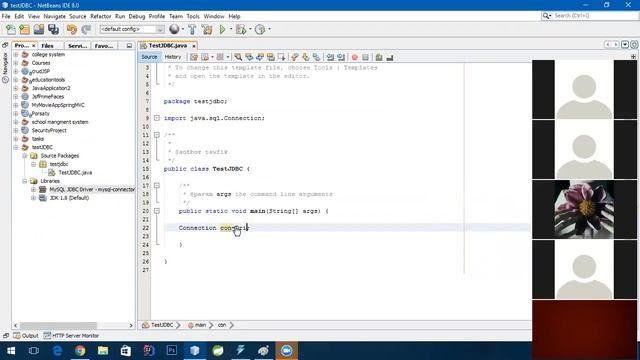640x360 pixels.
Task: Switch to the Favorites tab
Action: (x=104, y=46)
